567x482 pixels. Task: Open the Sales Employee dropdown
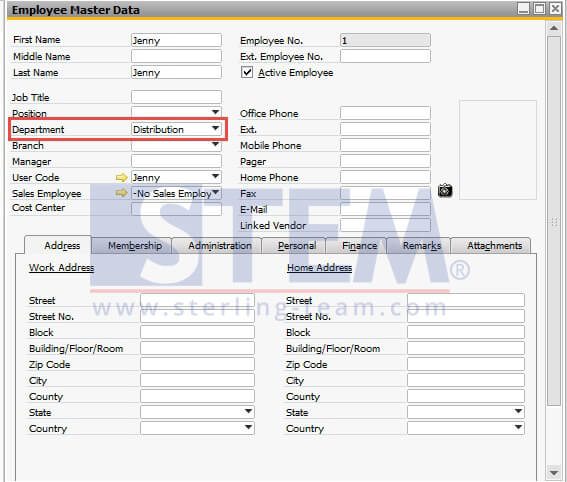pos(216,192)
